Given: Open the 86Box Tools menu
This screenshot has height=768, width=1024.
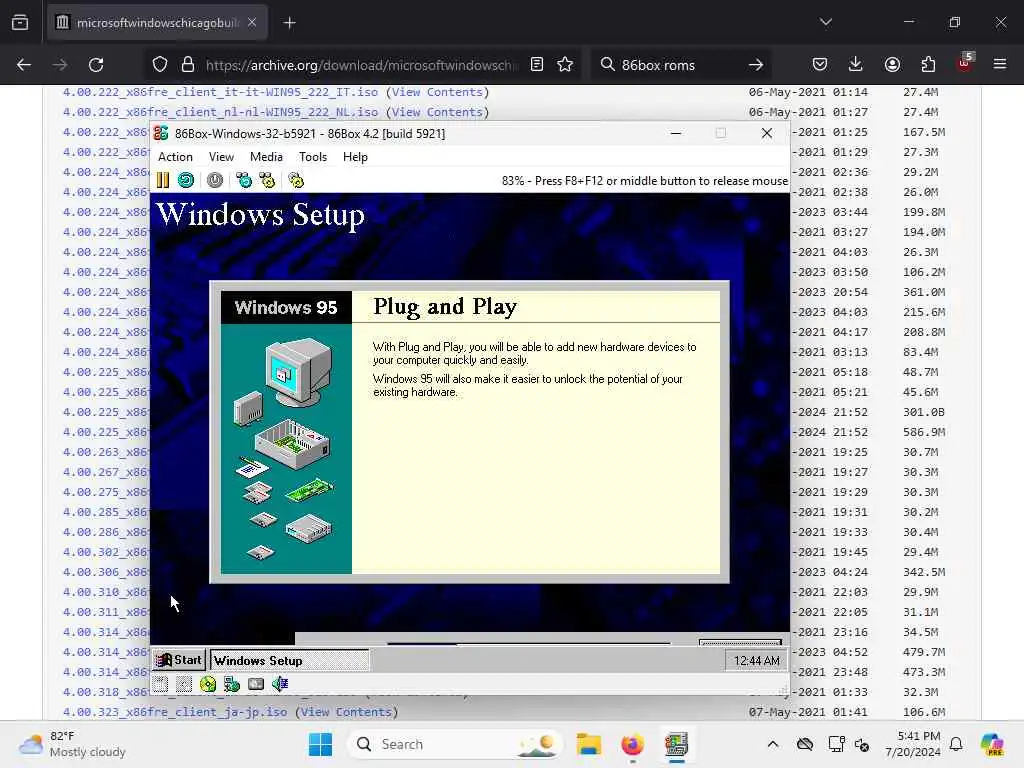Looking at the screenshot, I should click(x=313, y=157).
